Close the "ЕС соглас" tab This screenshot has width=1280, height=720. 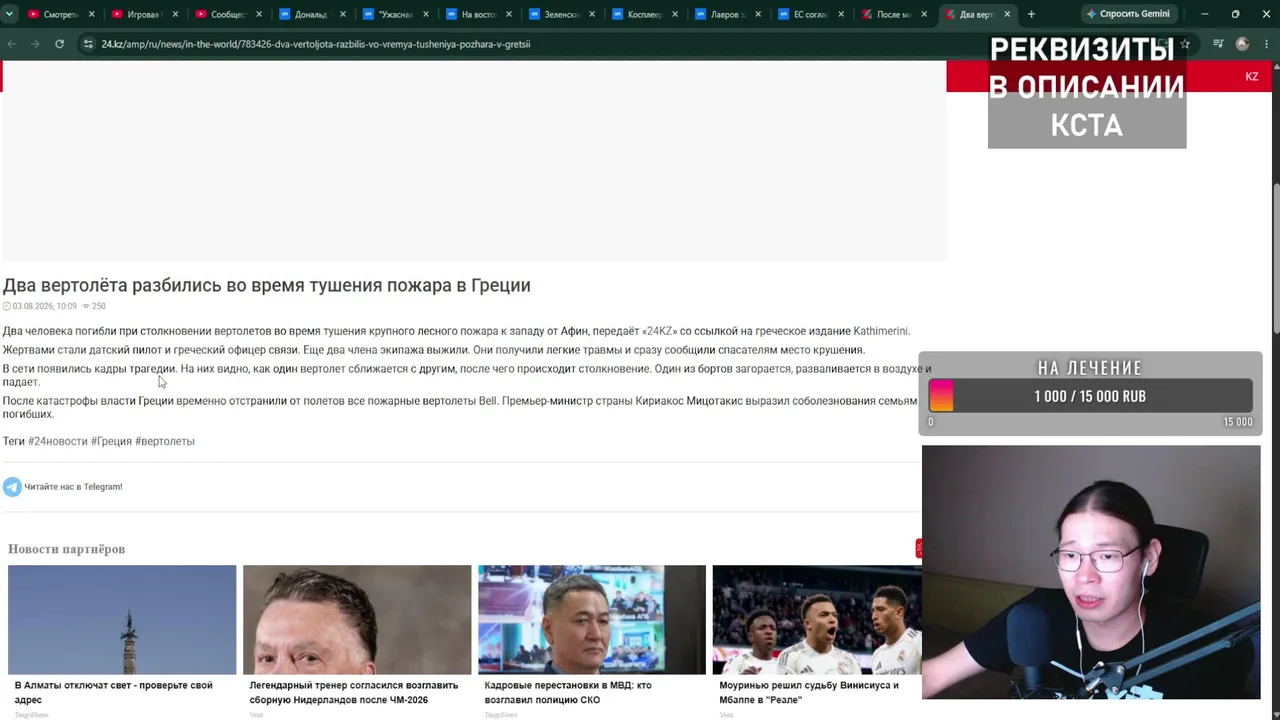(841, 14)
